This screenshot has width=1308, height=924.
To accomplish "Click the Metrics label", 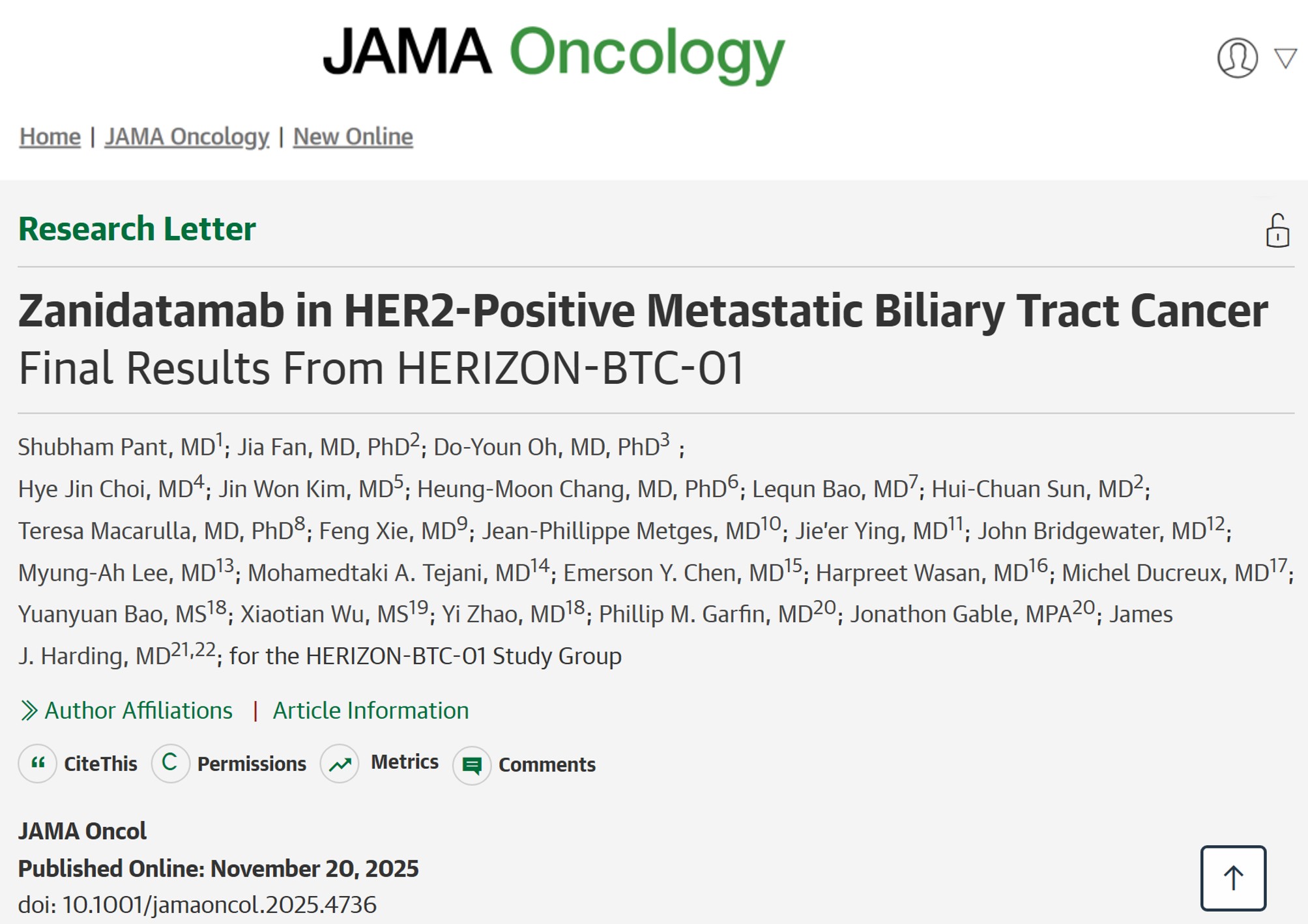I will 404,762.
